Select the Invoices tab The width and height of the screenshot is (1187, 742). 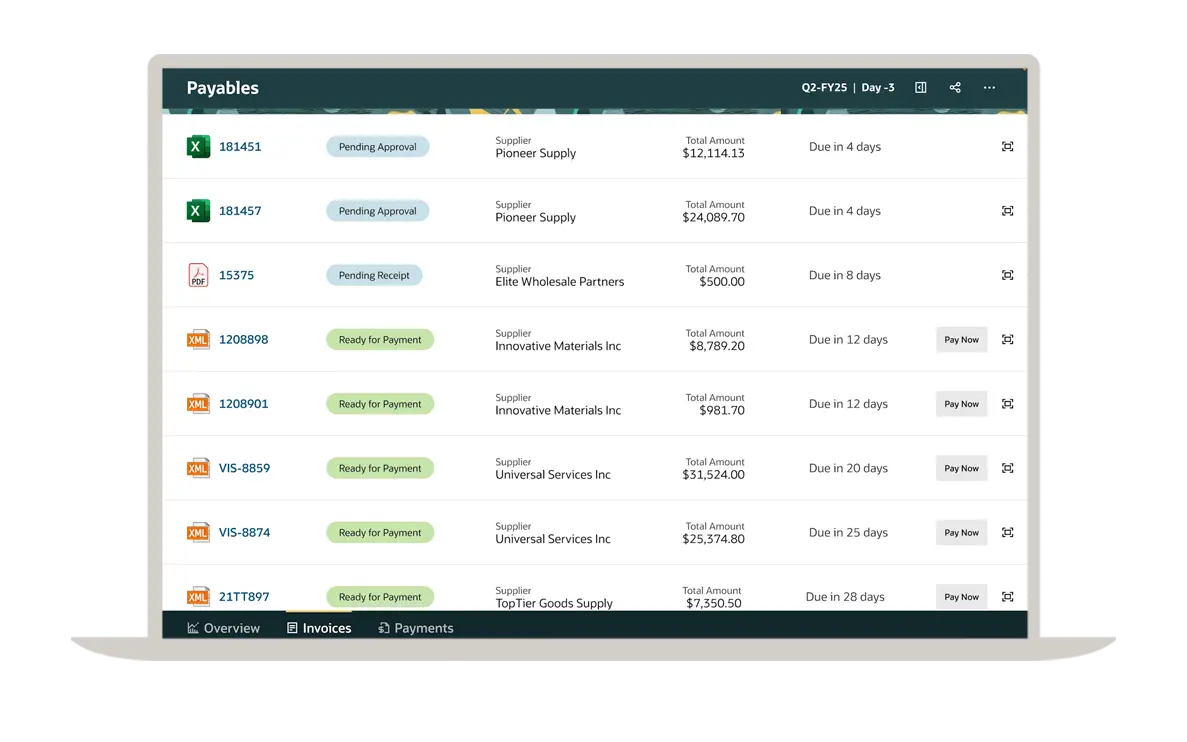click(x=319, y=628)
